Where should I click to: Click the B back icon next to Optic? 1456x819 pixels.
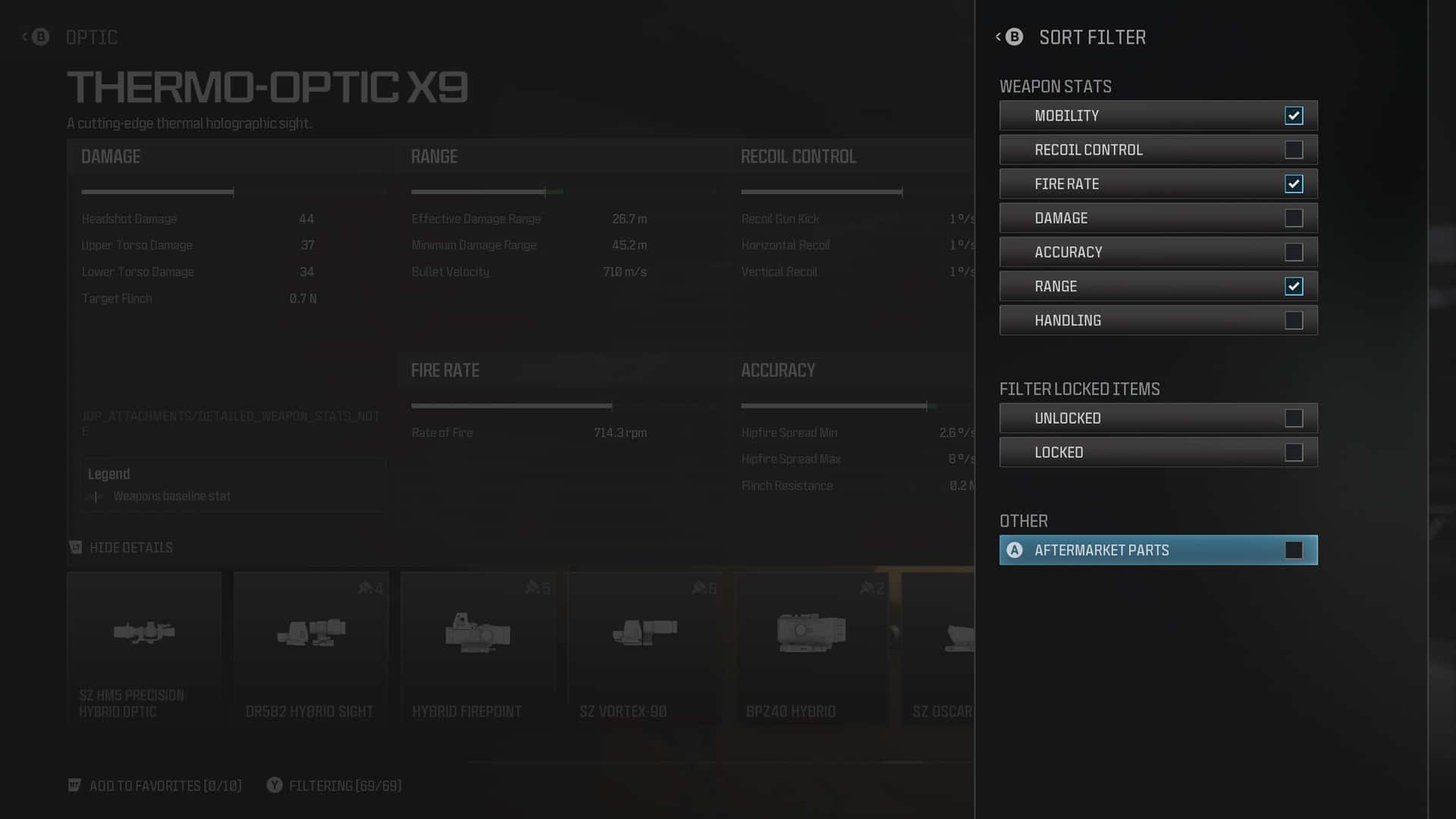click(x=40, y=37)
